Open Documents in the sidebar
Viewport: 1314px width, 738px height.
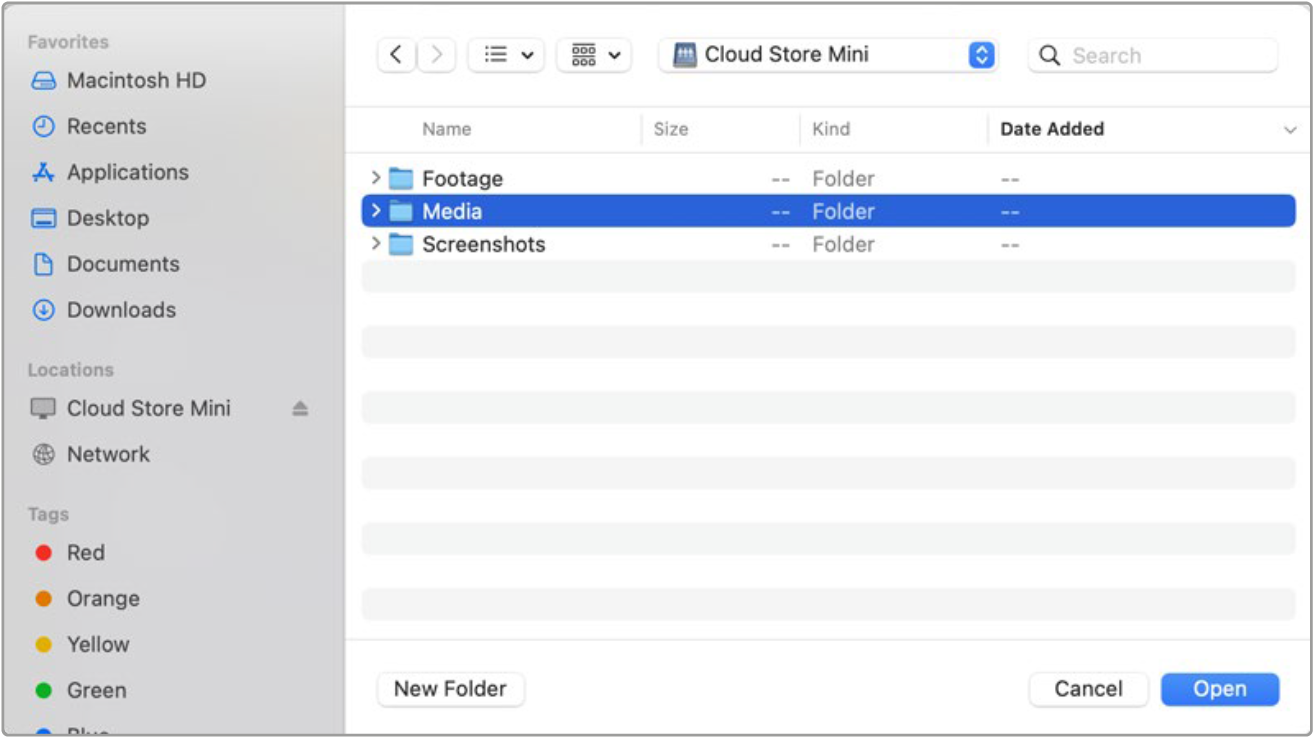point(123,265)
